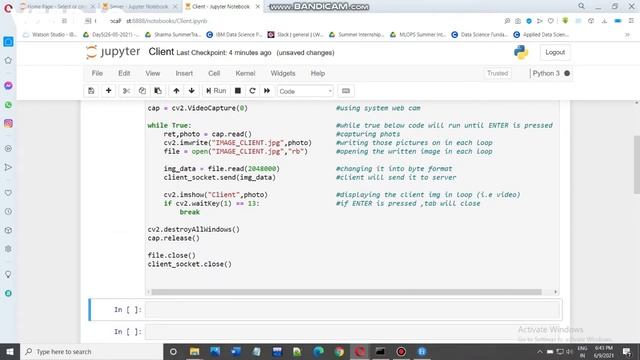Viewport: 640px width, 360px height.
Task: Open the cell type Code dropdown
Action: [305, 91]
